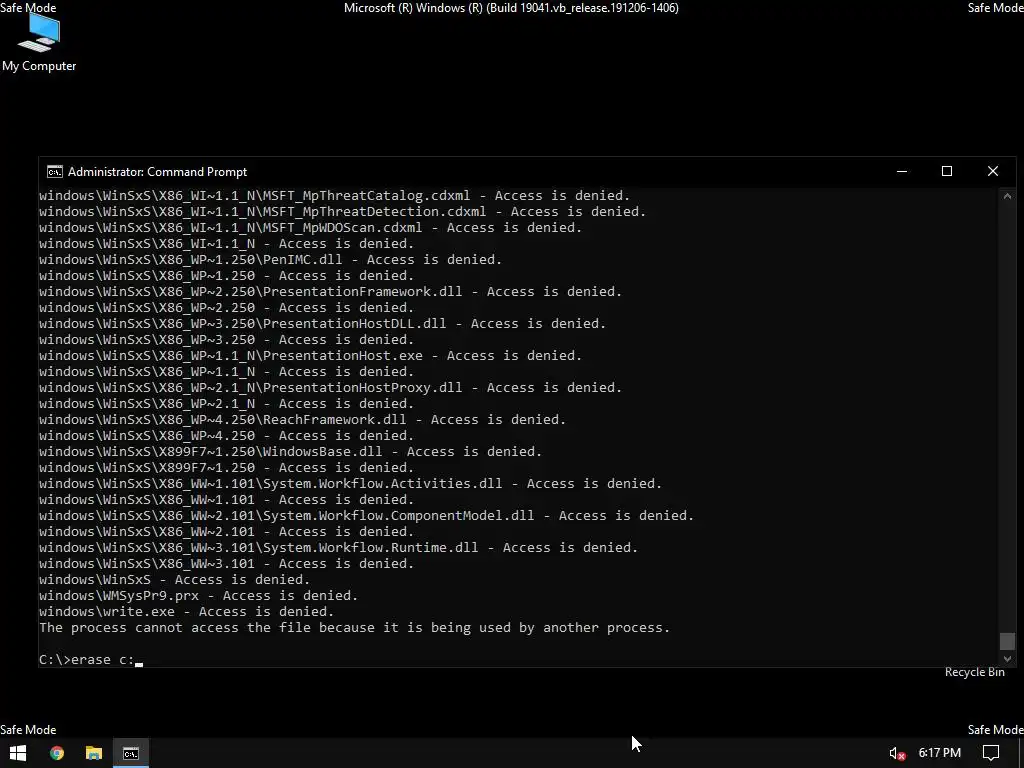Click the 'erase c:' command input line
The width and height of the screenshot is (1024, 768).
pos(91,660)
